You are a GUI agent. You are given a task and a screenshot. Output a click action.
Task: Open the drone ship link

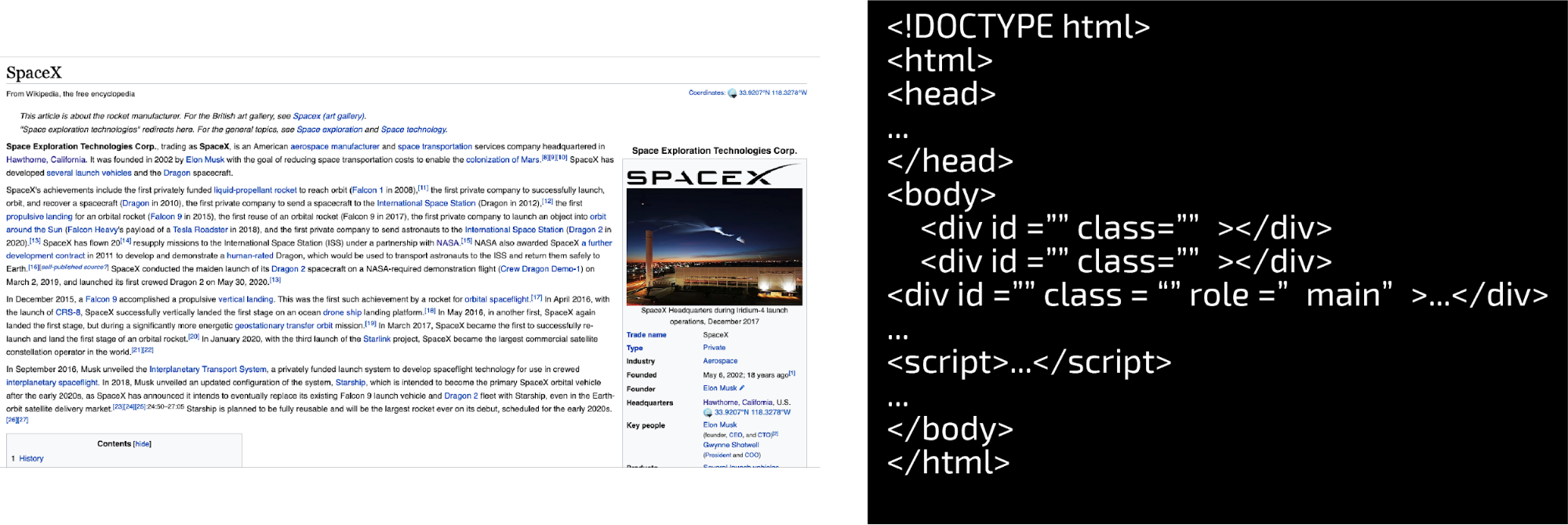[x=342, y=312]
